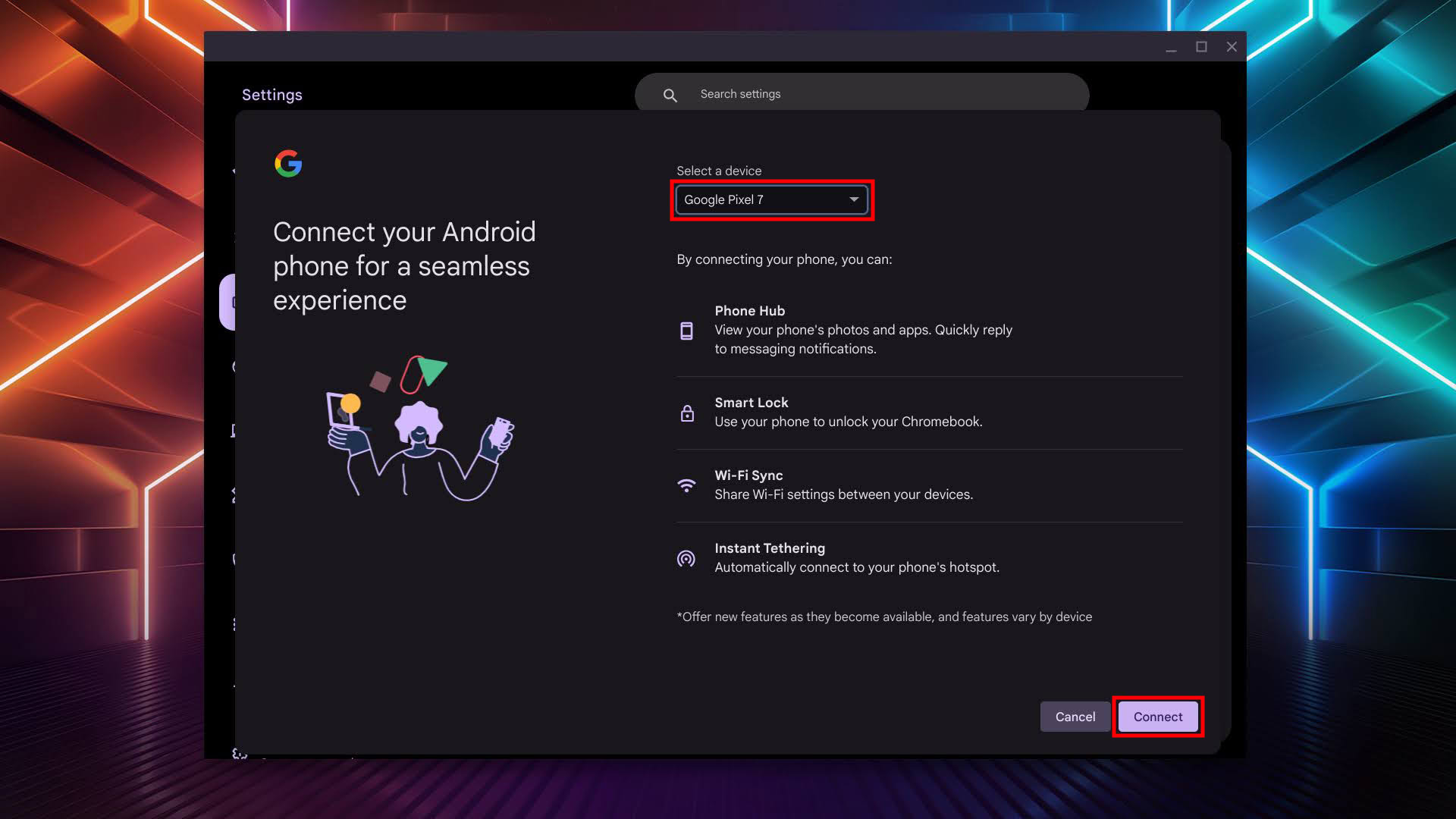
Task: Select the Phone Hub feature heading
Action: [x=749, y=311]
